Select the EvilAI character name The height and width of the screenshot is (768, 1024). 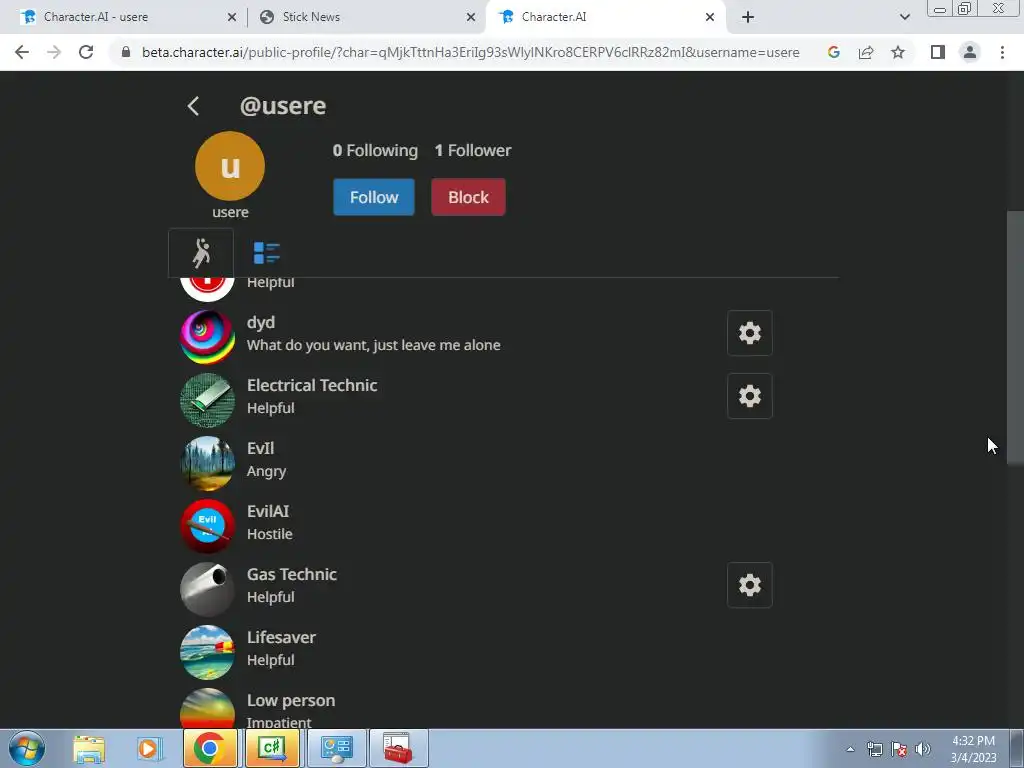coord(268,511)
